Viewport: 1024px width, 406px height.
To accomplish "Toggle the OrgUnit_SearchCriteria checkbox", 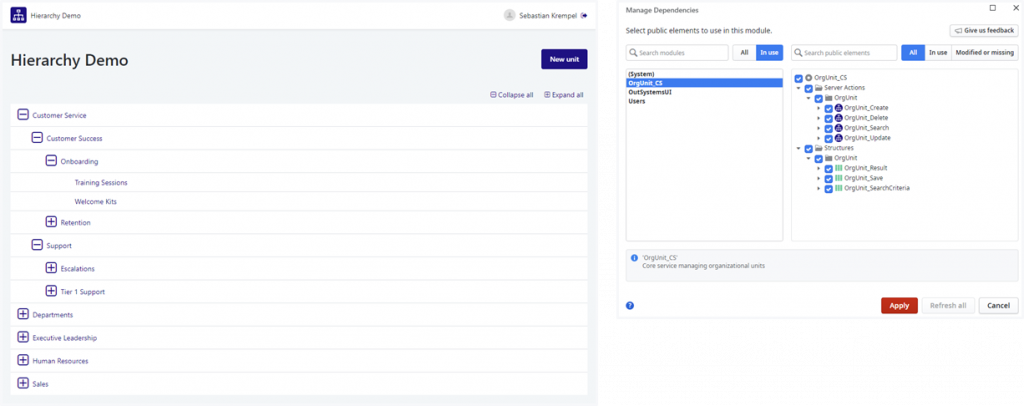I will pos(828,188).
